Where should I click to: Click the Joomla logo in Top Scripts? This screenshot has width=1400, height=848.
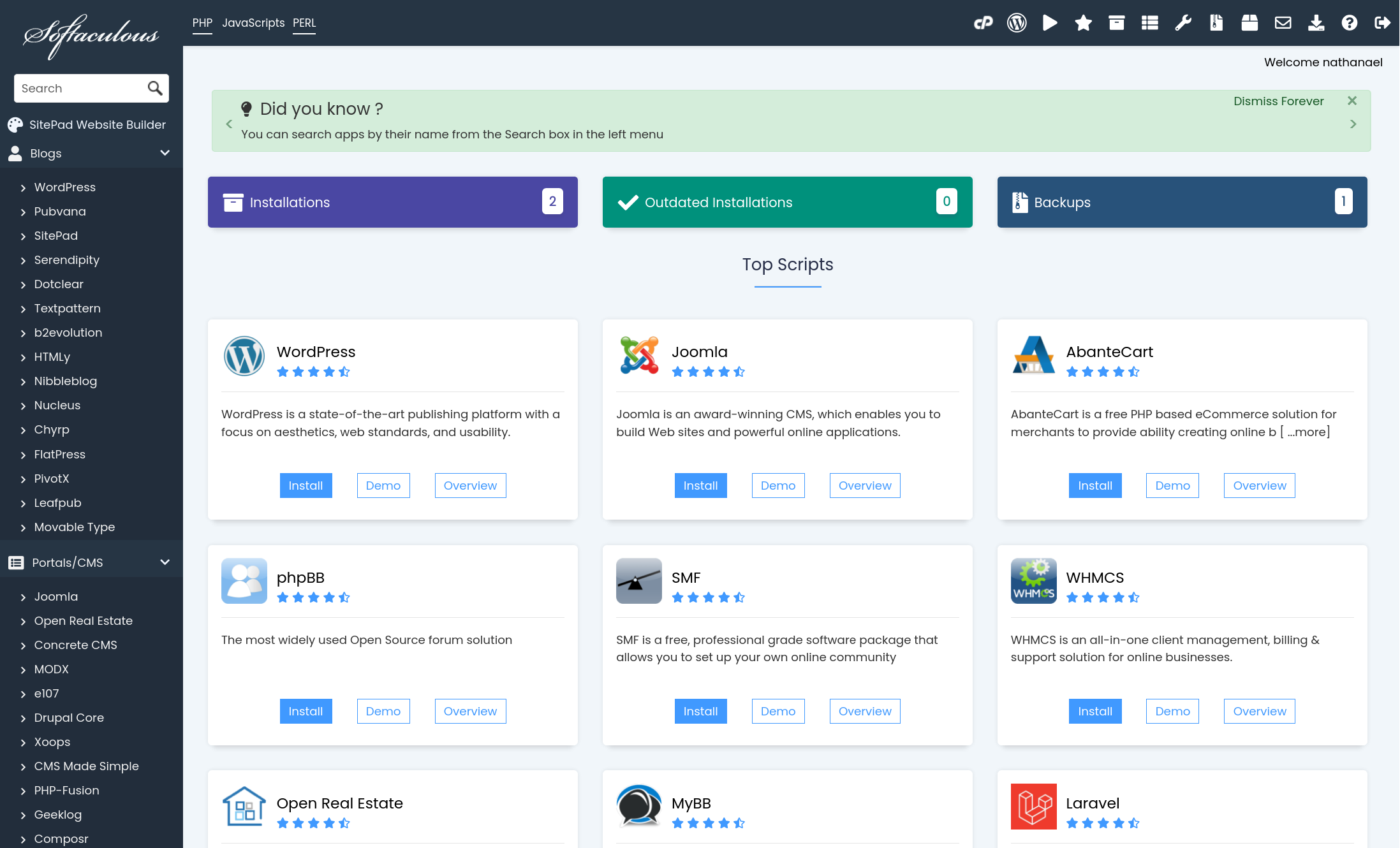click(639, 356)
